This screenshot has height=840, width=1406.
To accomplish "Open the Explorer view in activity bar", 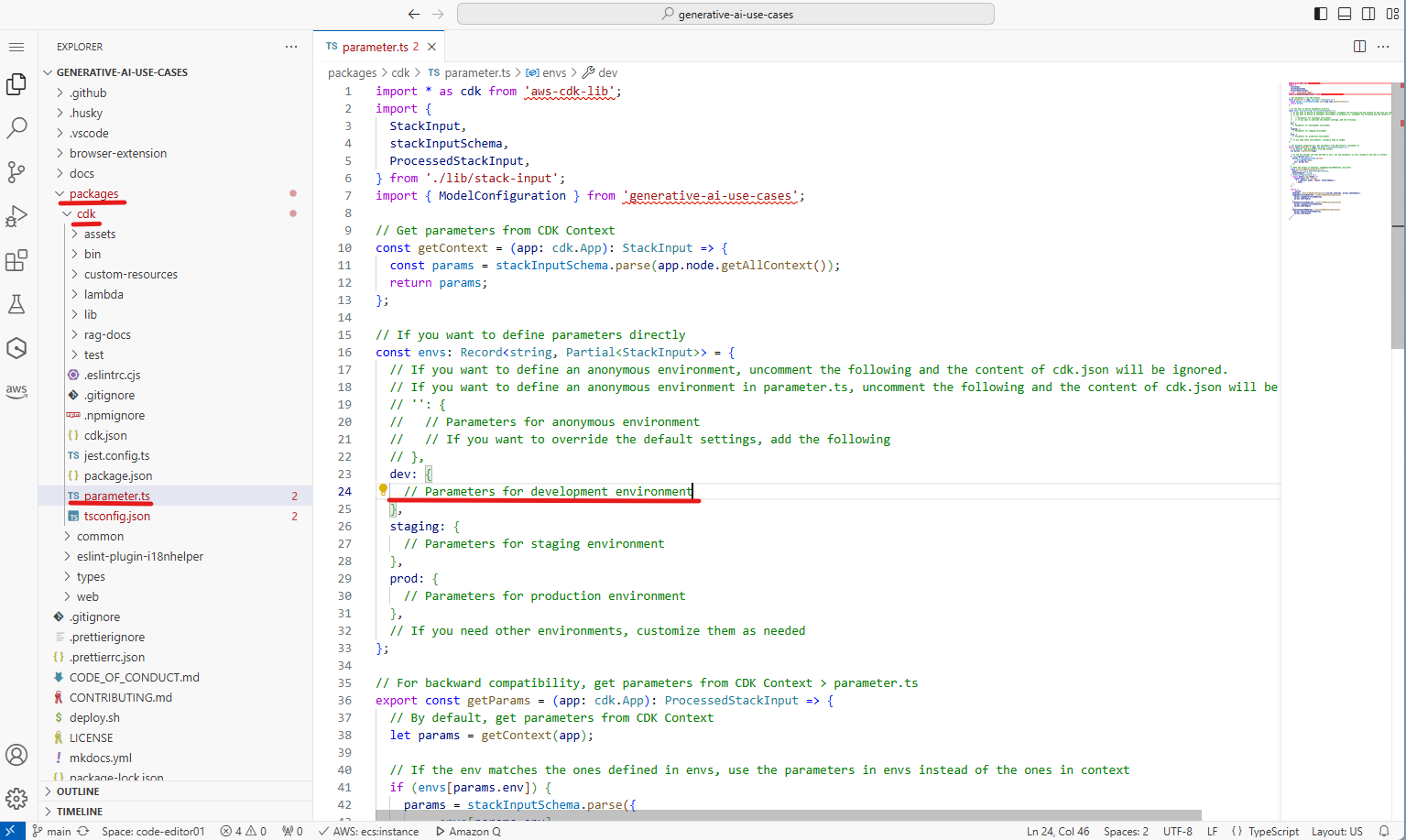I will pos(16,84).
